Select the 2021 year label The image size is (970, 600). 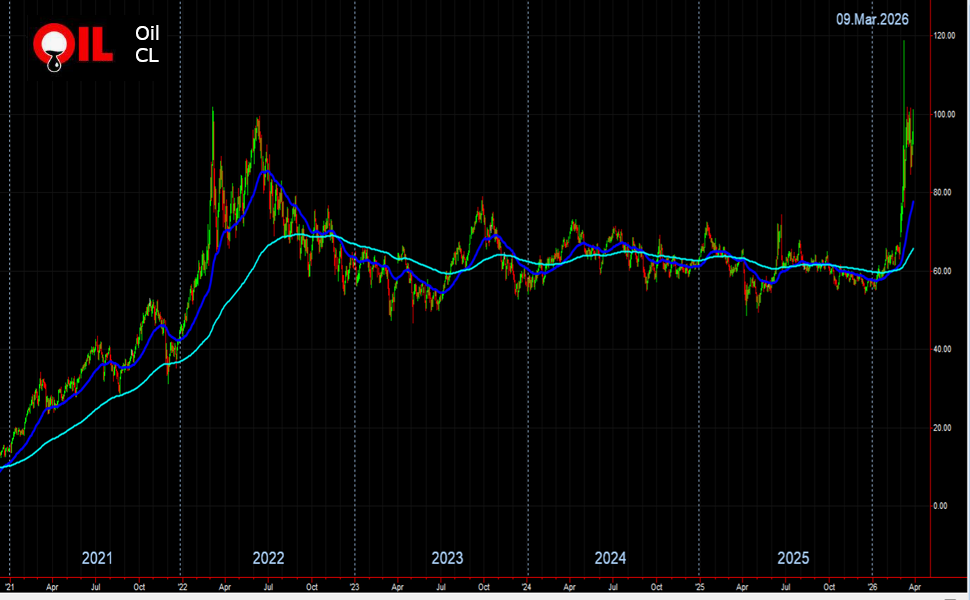97,558
